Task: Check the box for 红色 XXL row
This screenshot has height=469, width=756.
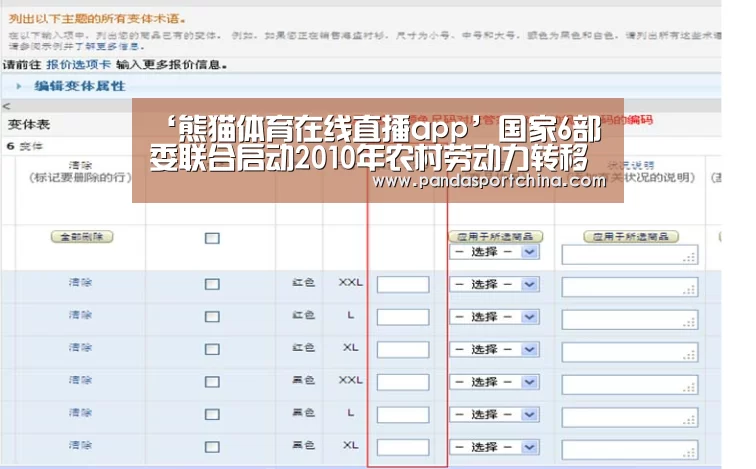Action: coord(212,284)
